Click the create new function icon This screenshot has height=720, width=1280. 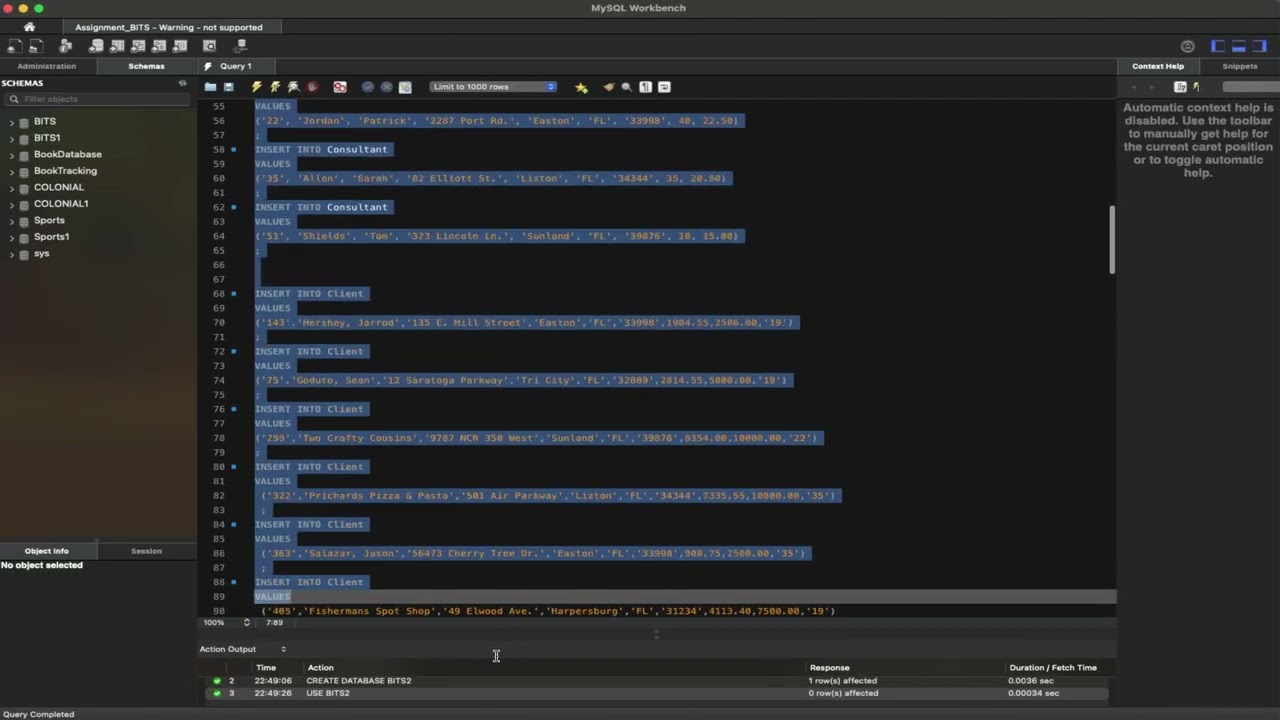(180, 46)
